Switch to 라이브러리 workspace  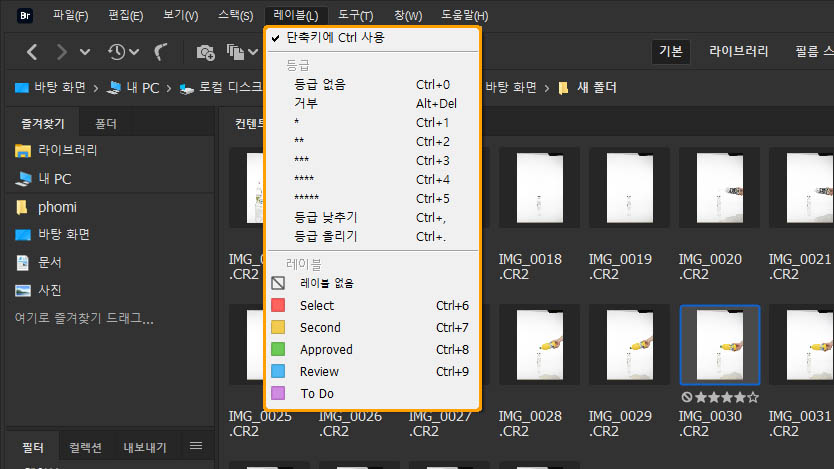738,52
